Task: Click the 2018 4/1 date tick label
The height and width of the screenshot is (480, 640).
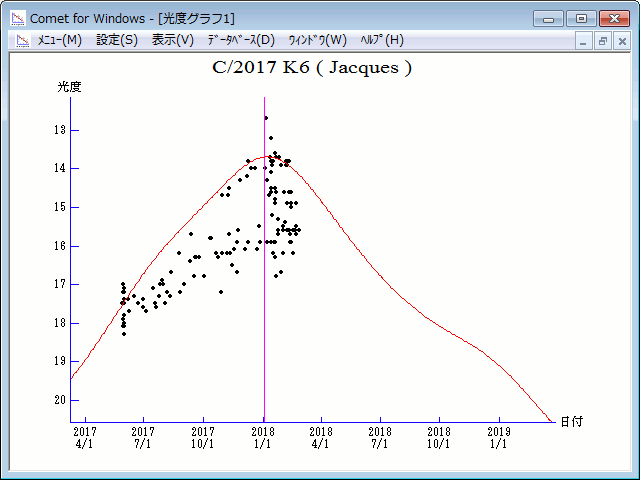Action: pyautogui.click(x=321, y=437)
